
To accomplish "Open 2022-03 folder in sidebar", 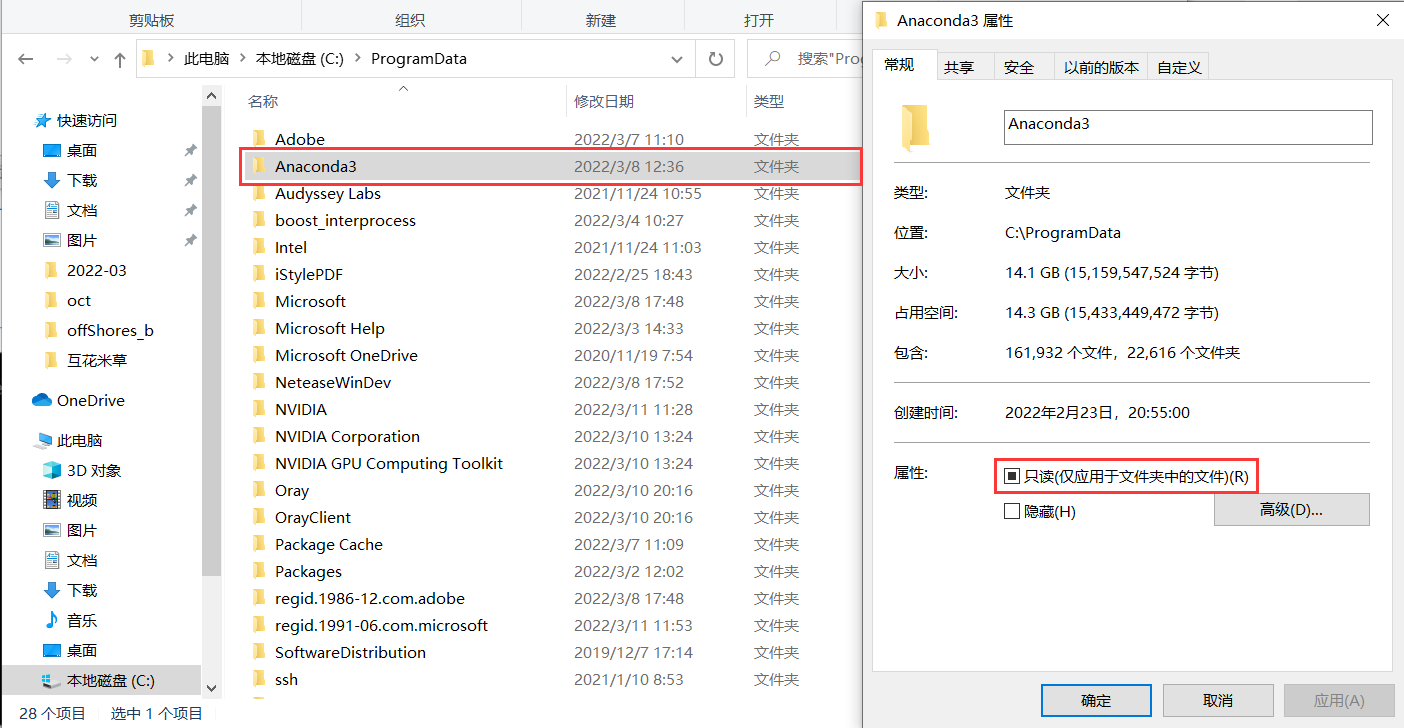I will (x=97, y=270).
